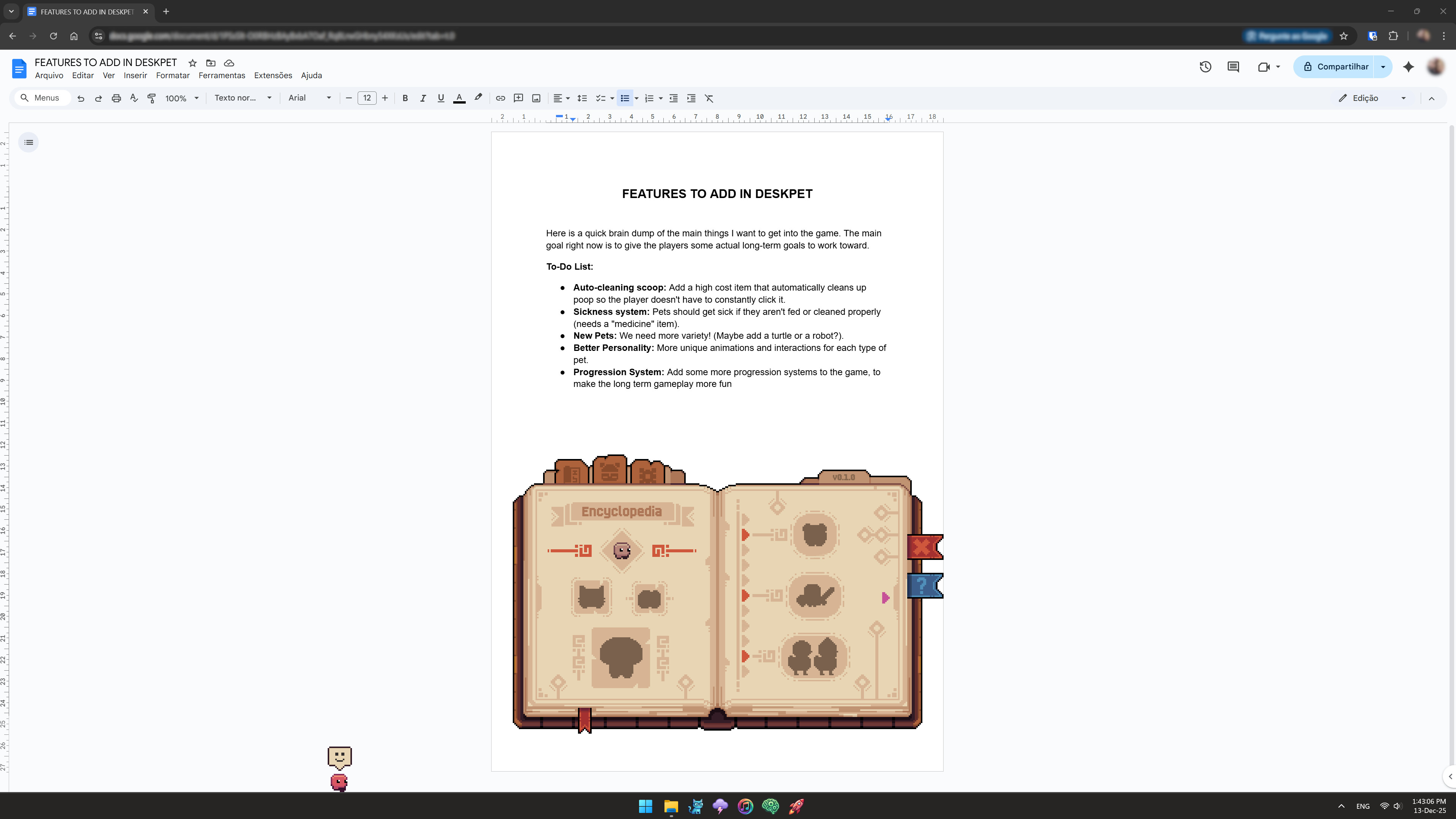
Task: Expand the zoom level dropdown
Action: [x=182, y=98]
